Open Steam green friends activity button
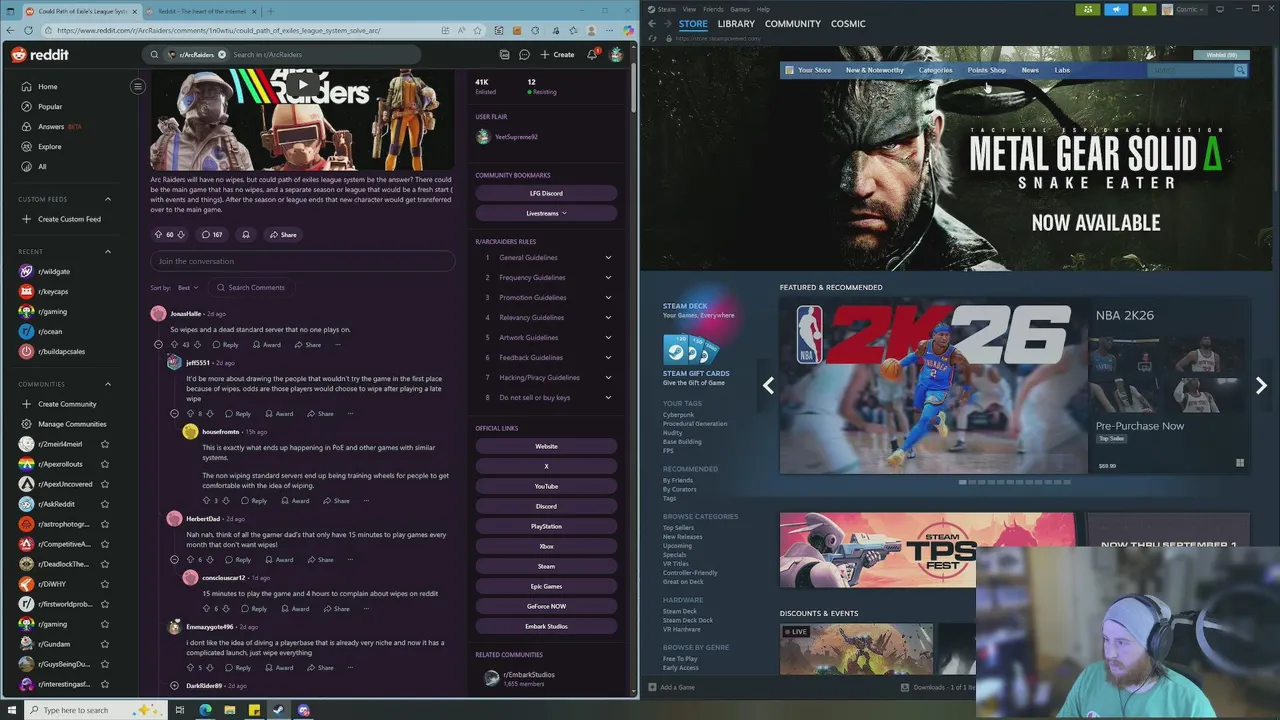This screenshot has width=1280, height=720. coord(1088,9)
